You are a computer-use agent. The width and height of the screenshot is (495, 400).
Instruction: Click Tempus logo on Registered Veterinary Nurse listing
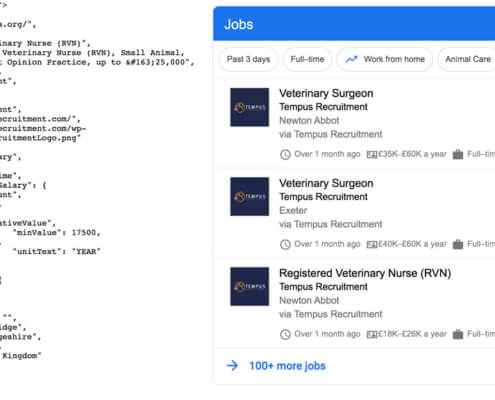[250, 287]
